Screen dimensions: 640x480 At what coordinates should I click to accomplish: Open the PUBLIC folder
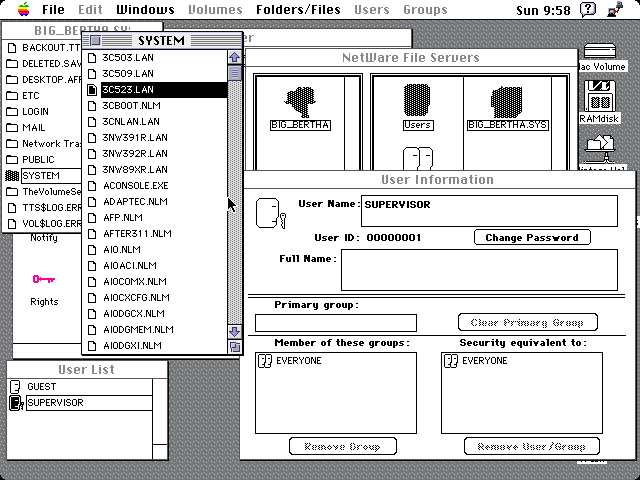click(38, 159)
